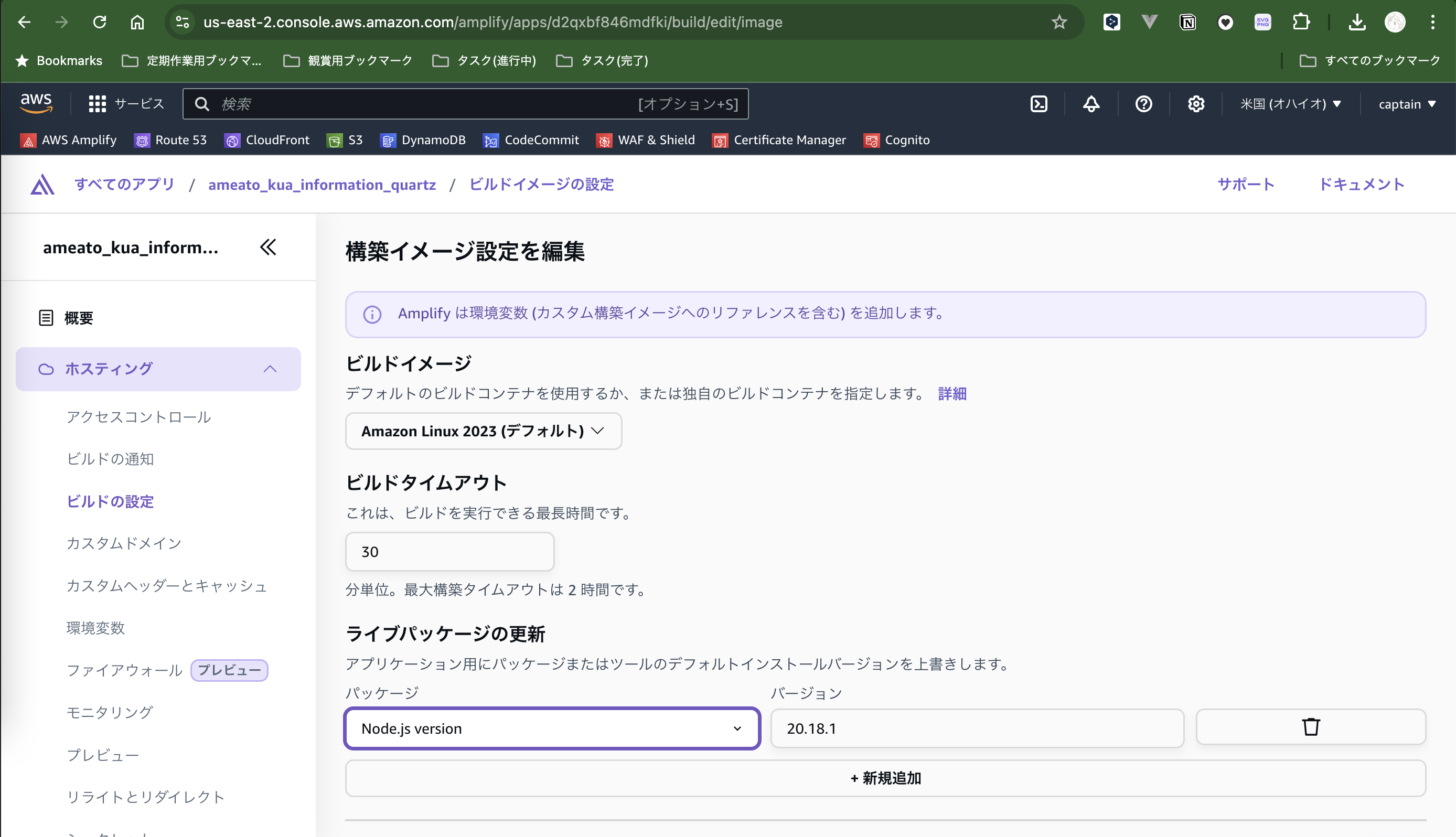This screenshot has width=1456, height=837.
Task: Expand the Node.js version package dropdown
Action: pos(552,728)
